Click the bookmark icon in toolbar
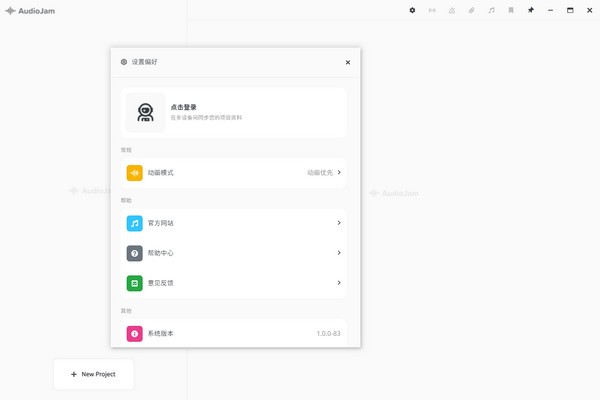The width and height of the screenshot is (600, 400). 511,10
